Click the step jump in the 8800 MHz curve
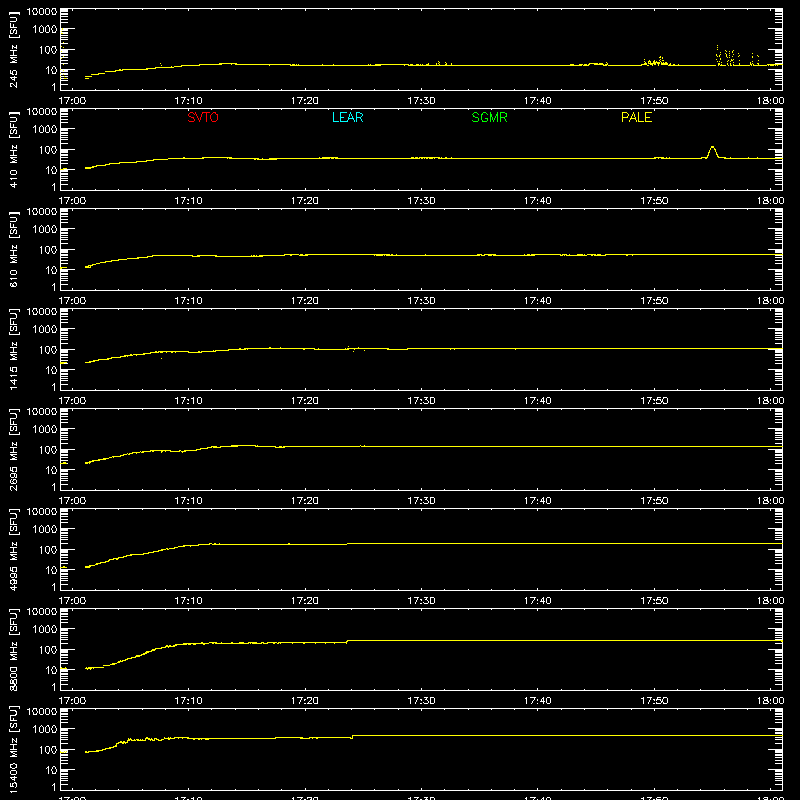Image resolution: width=800 pixels, height=800 pixels. tap(347, 641)
